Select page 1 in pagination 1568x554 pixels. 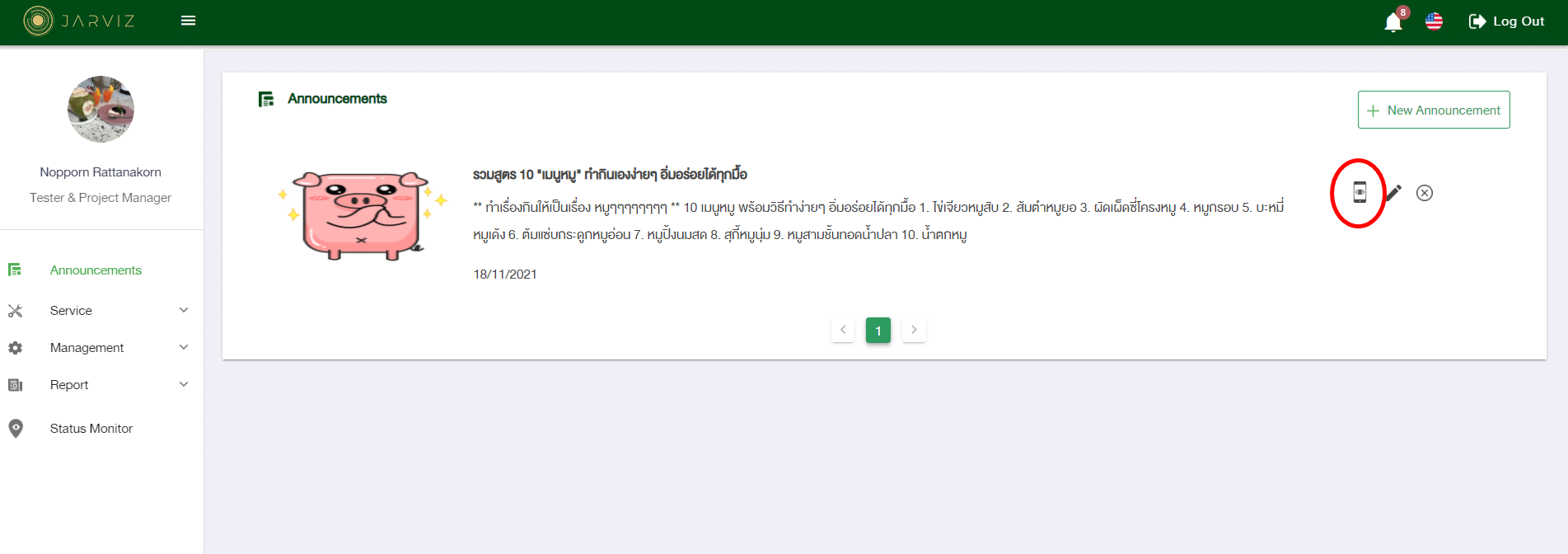point(878,331)
